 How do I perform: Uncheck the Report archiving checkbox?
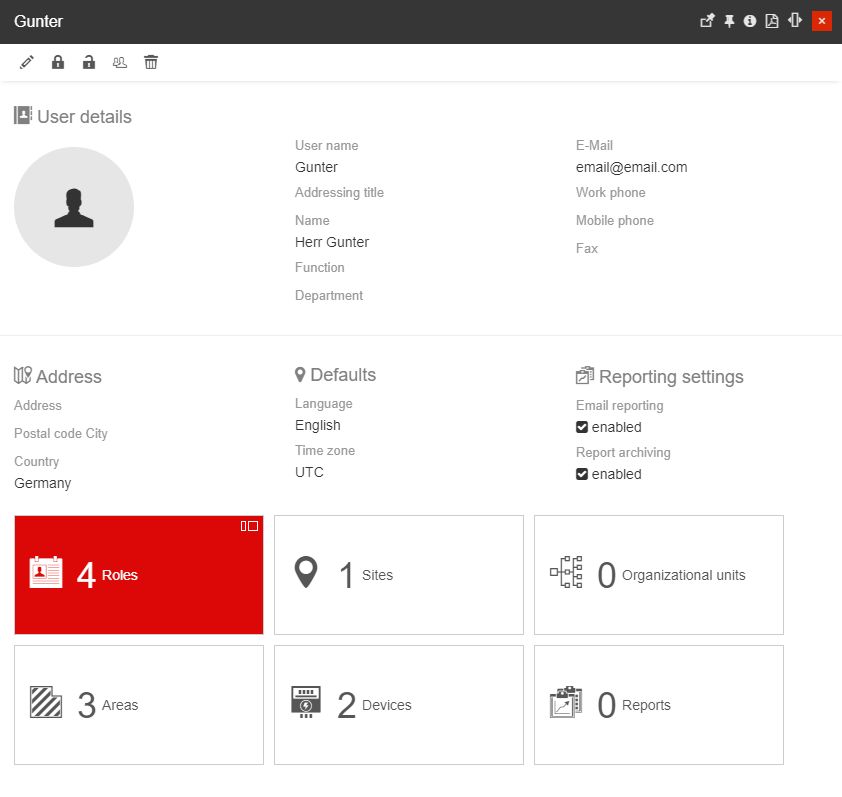(582, 474)
